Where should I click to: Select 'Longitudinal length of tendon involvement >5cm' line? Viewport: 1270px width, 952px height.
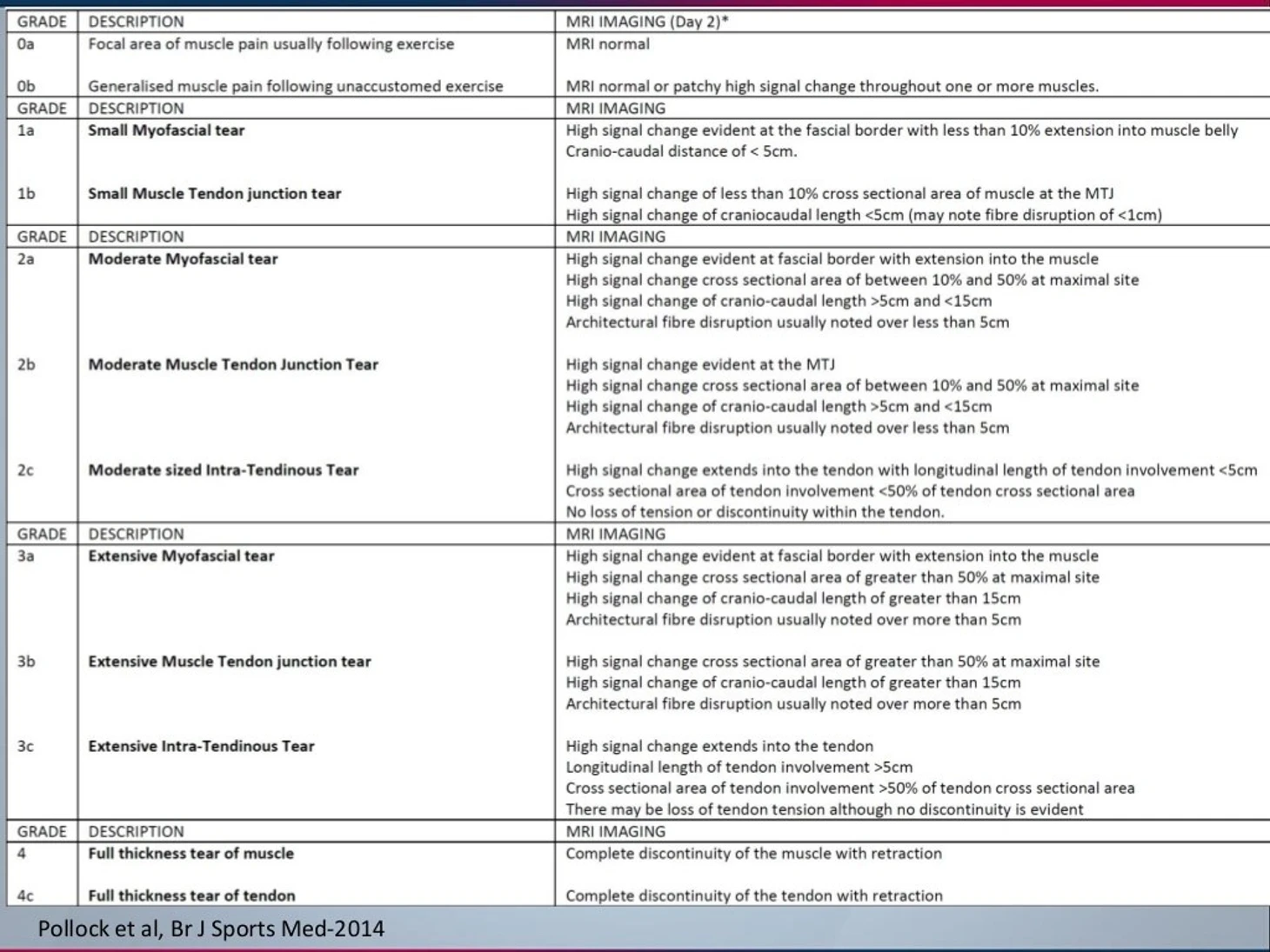pyautogui.click(x=739, y=768)
